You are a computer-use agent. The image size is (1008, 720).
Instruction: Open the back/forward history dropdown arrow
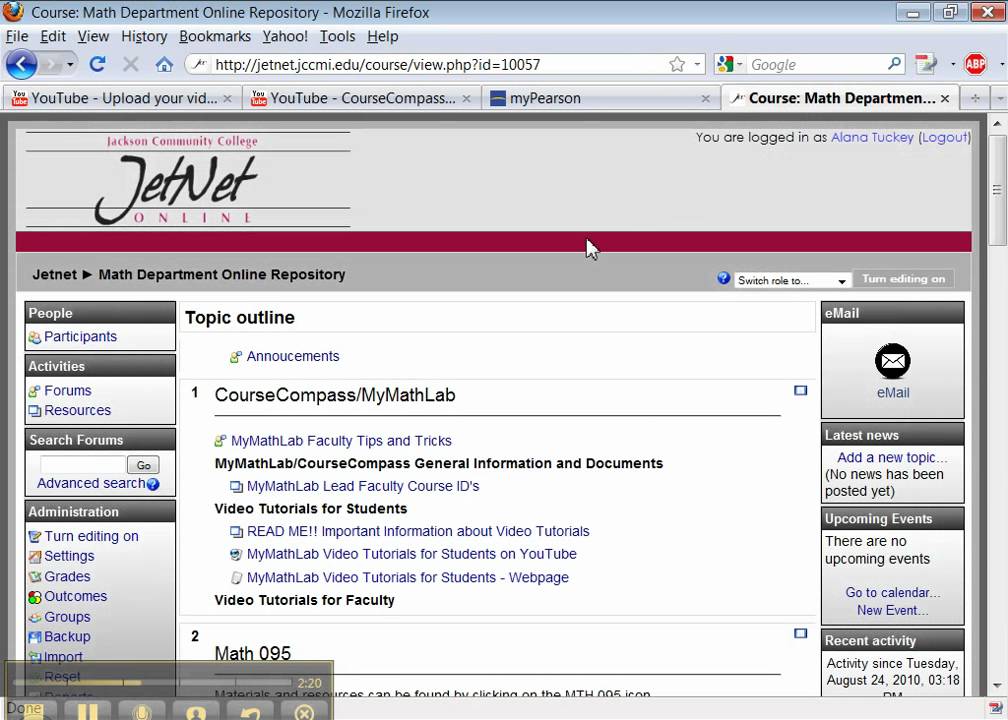pos(70,64)
